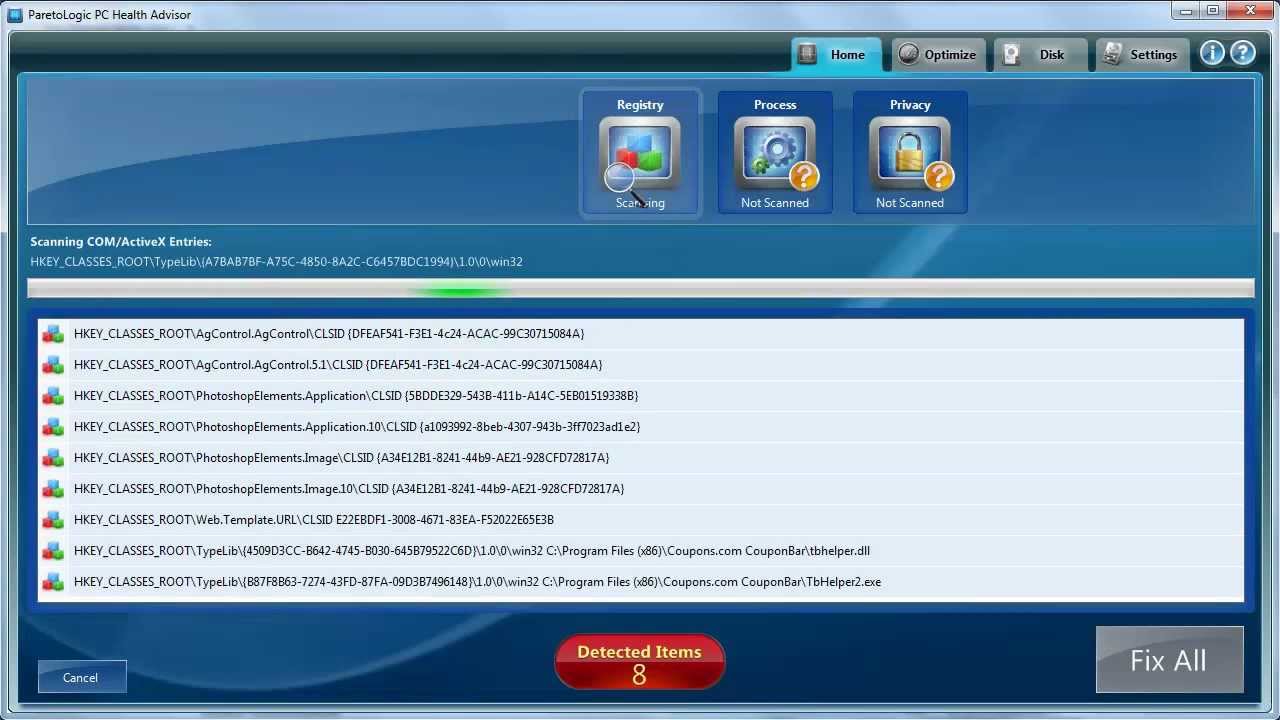Click registry icon beside PhotoshopElements.Image\CLSID entry

pos(53,458)
